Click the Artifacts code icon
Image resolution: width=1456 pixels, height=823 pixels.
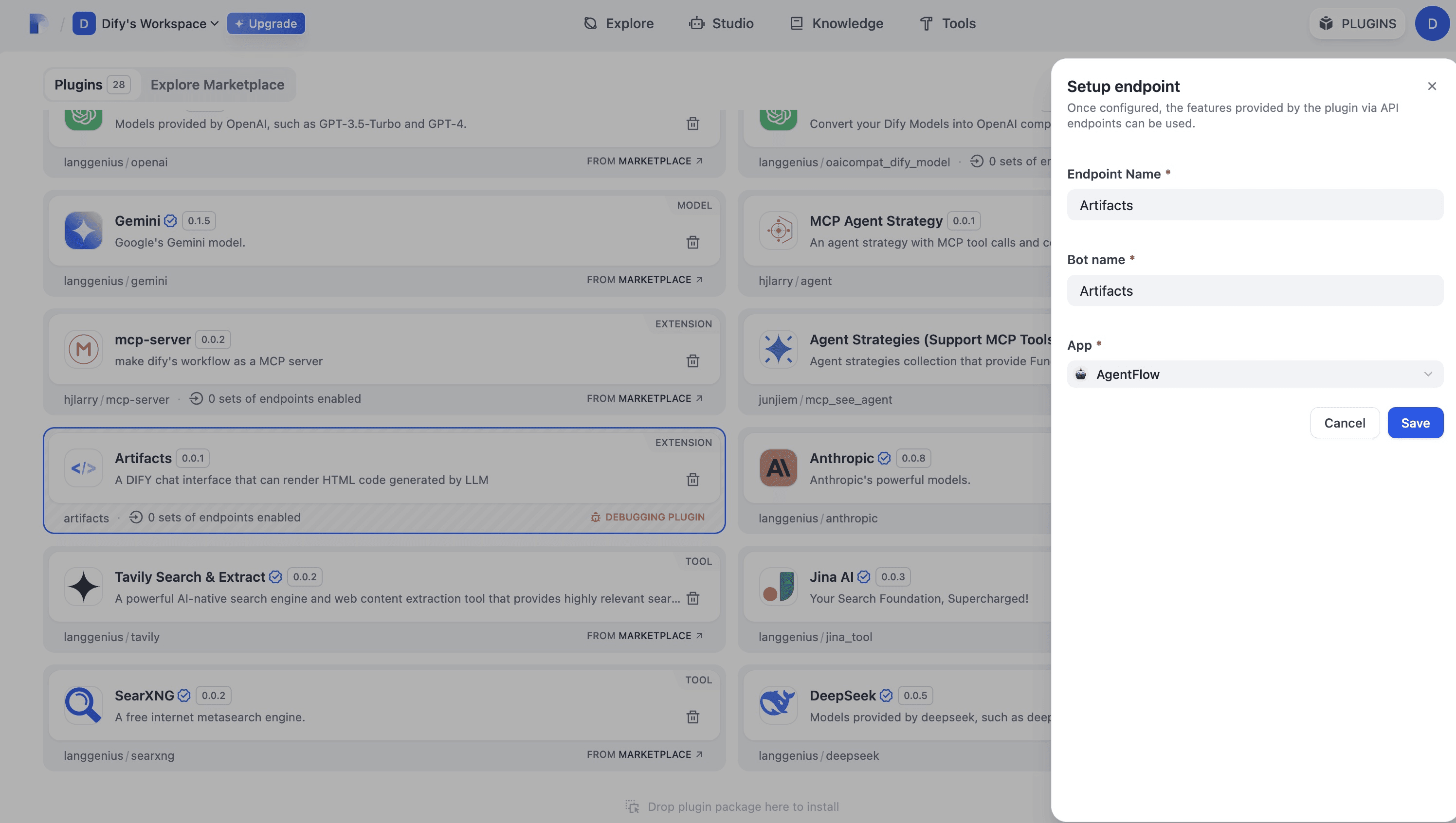tap(84, 468)
